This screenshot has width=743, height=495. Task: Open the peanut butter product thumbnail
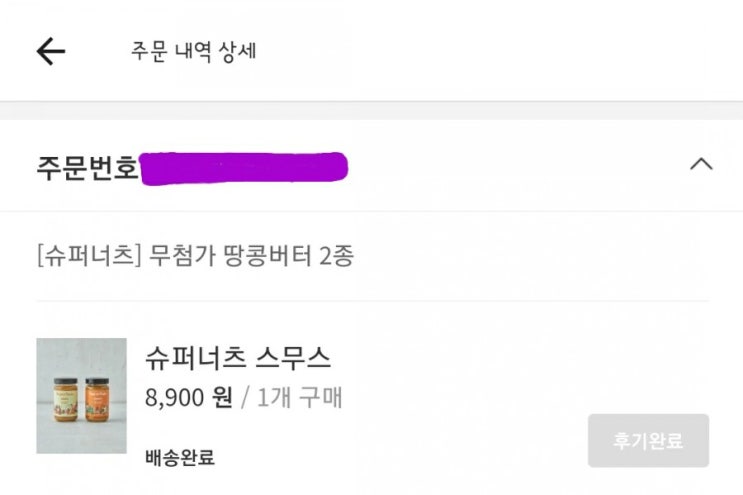82,396
